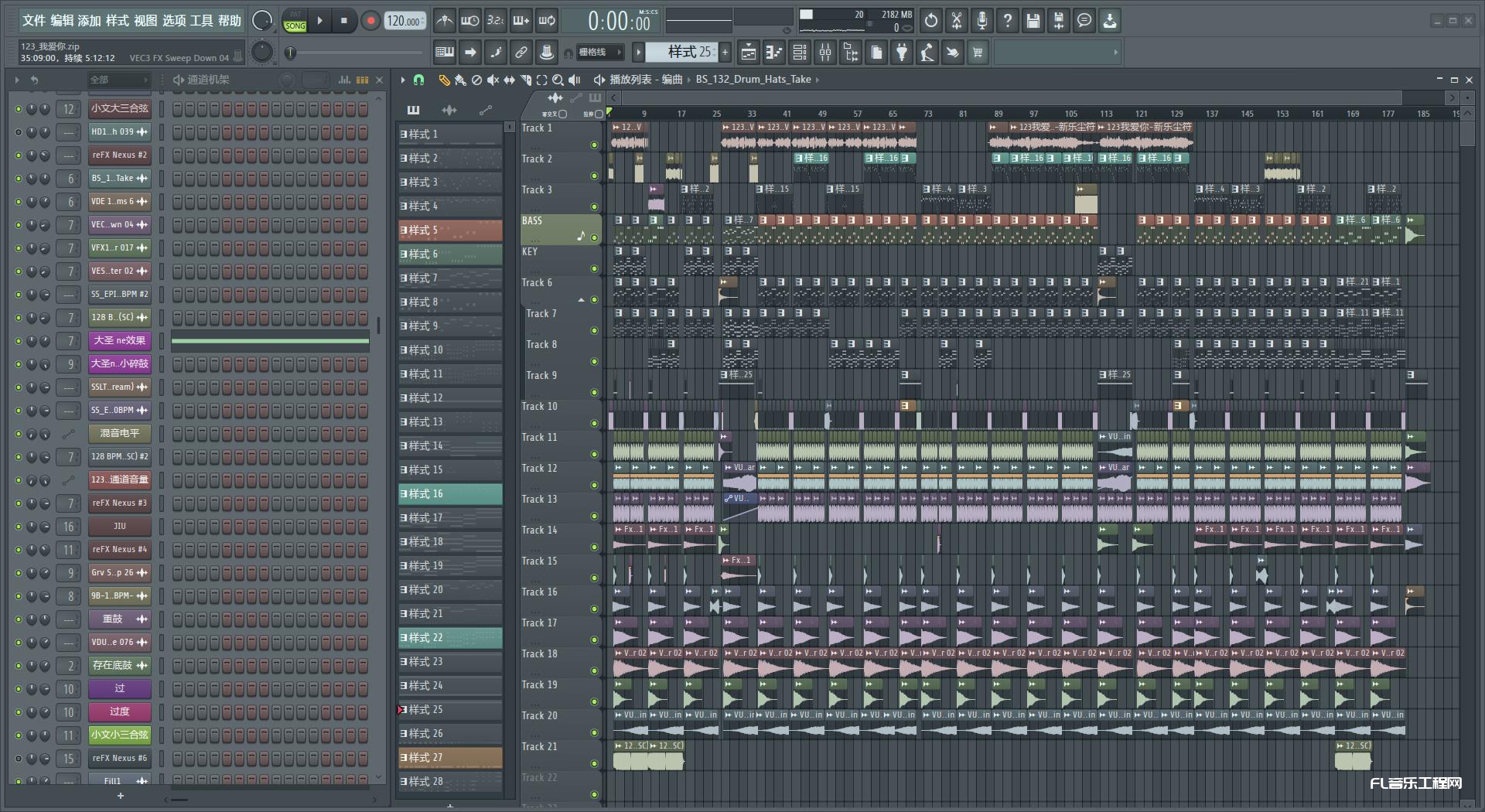This screenshot has width=1485, height=812.
Task: Save the project with floppy disk icon
Action: (1033, 21)
